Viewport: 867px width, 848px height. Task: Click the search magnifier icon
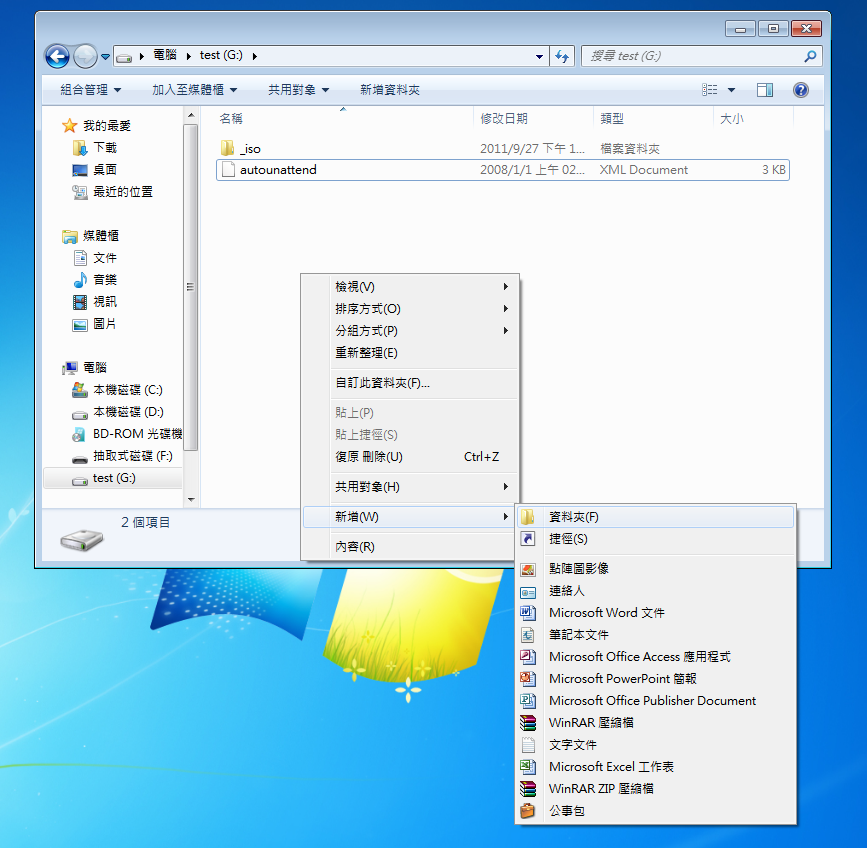810,56
